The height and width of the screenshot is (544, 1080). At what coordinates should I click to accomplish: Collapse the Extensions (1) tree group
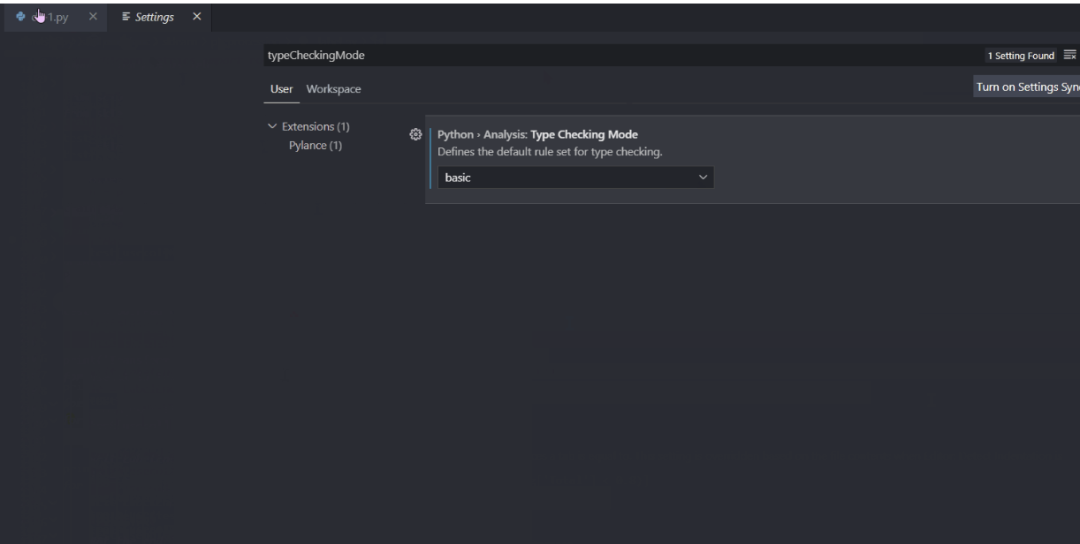(271, 127)
